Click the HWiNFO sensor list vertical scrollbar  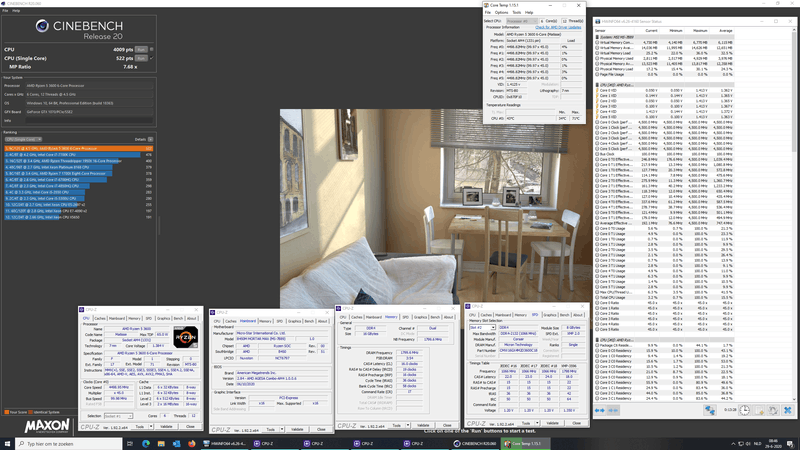pyautogui.click(x=794, y=92)
